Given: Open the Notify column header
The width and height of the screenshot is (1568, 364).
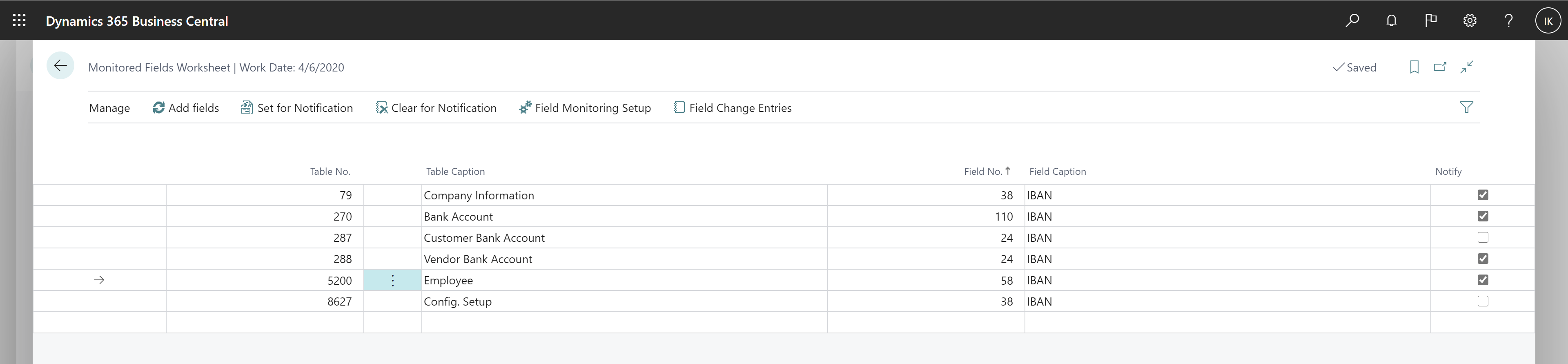Looking at the screenshot, I should 1448,172.
